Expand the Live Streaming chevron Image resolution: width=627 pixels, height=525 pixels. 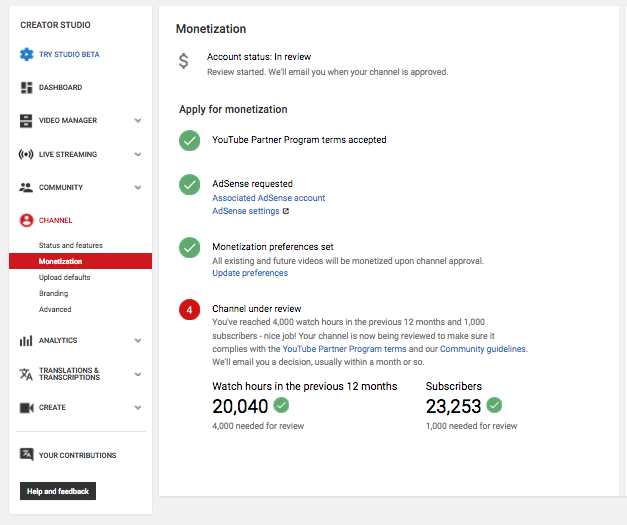(x=138, y=154)
